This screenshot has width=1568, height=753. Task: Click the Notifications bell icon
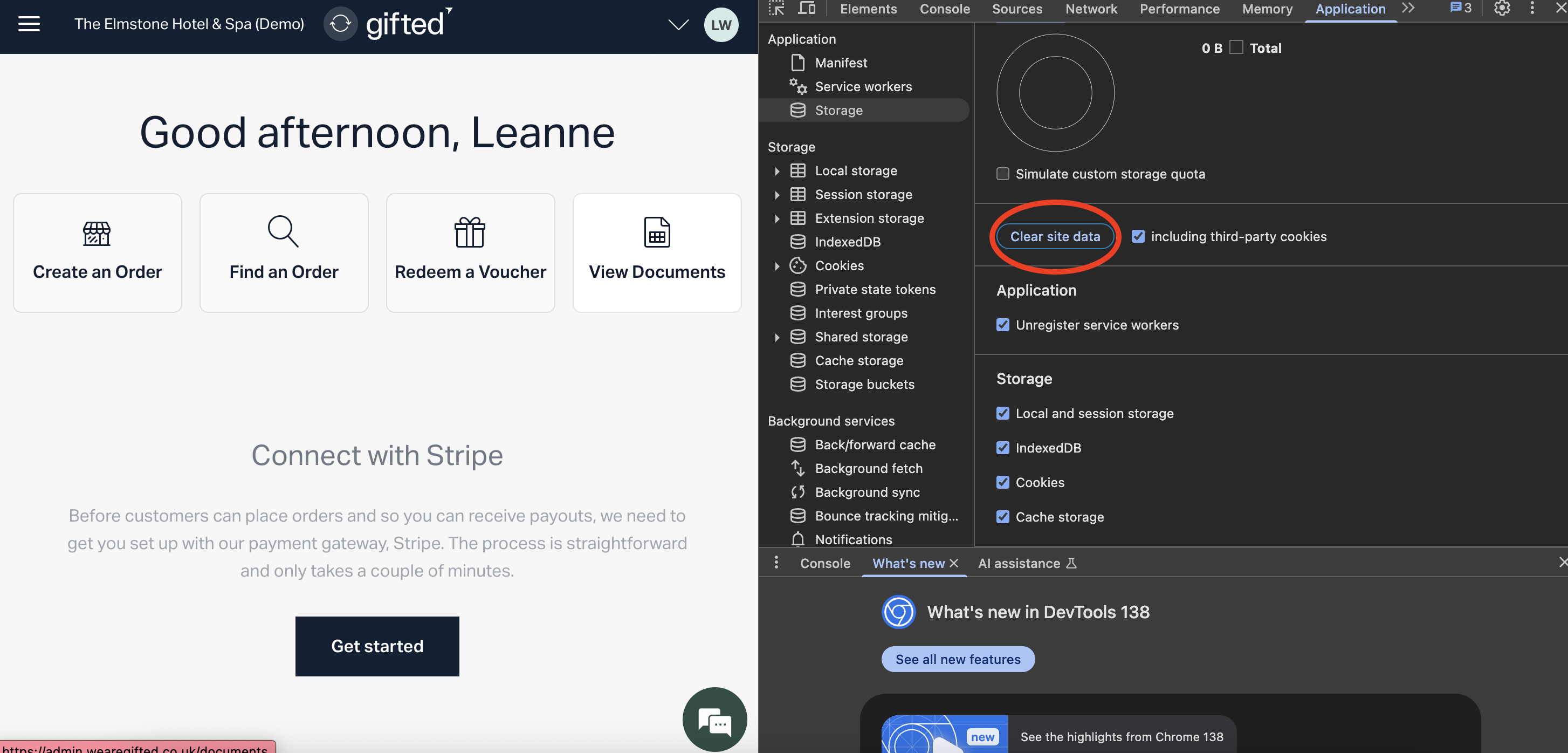[x=797, y=539]
